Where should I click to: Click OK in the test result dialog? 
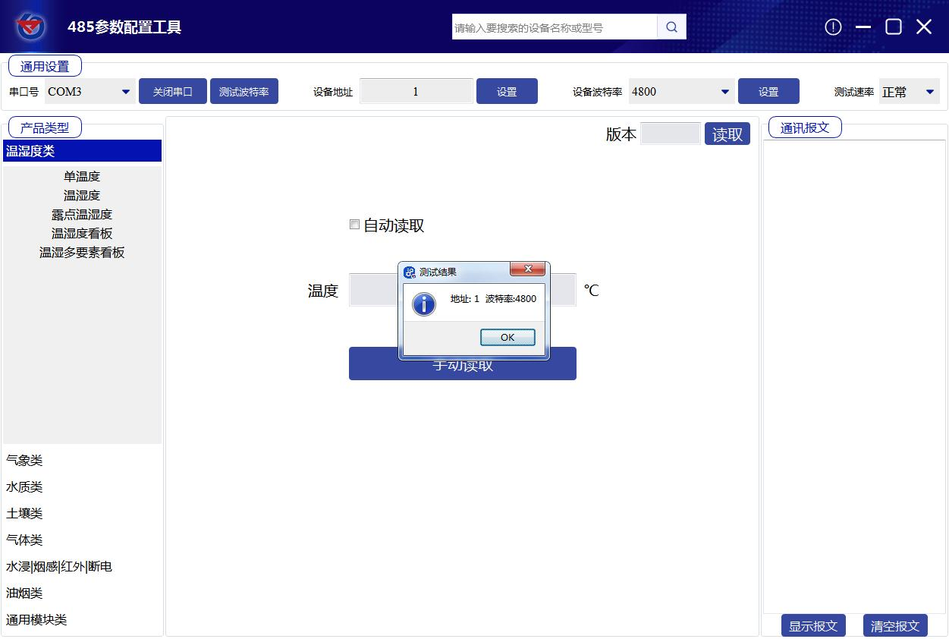pyautogui.click(x=507, y=337)
